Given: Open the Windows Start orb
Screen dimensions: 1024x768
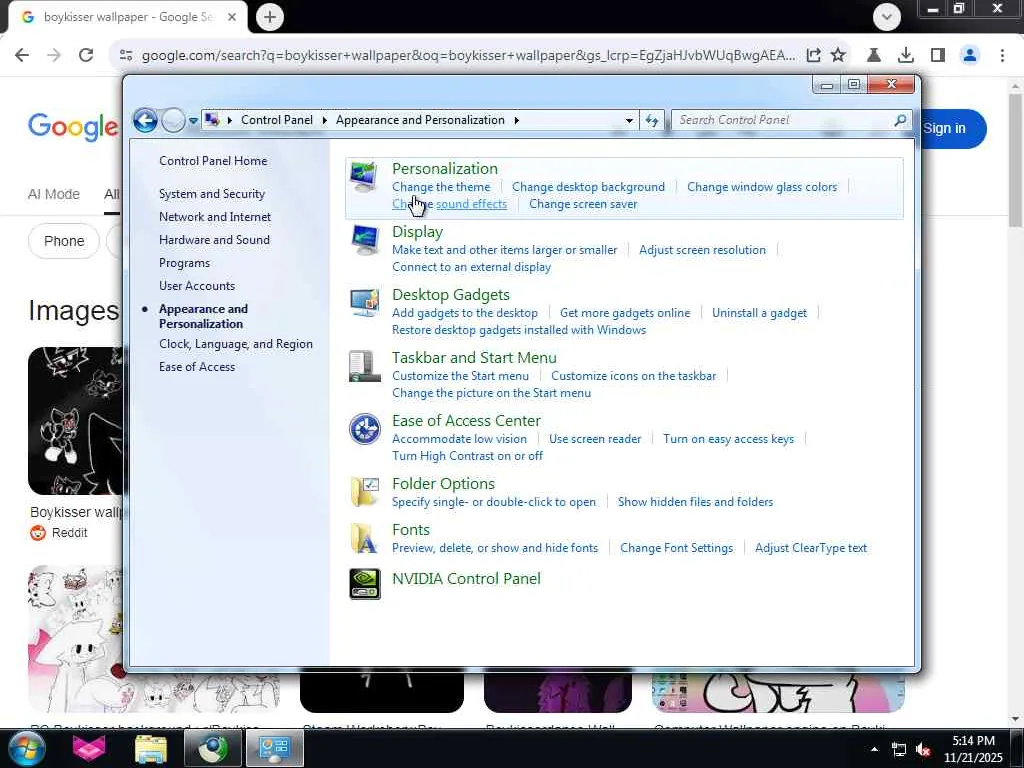Looking at the screenshot, I should pos(26,748).
